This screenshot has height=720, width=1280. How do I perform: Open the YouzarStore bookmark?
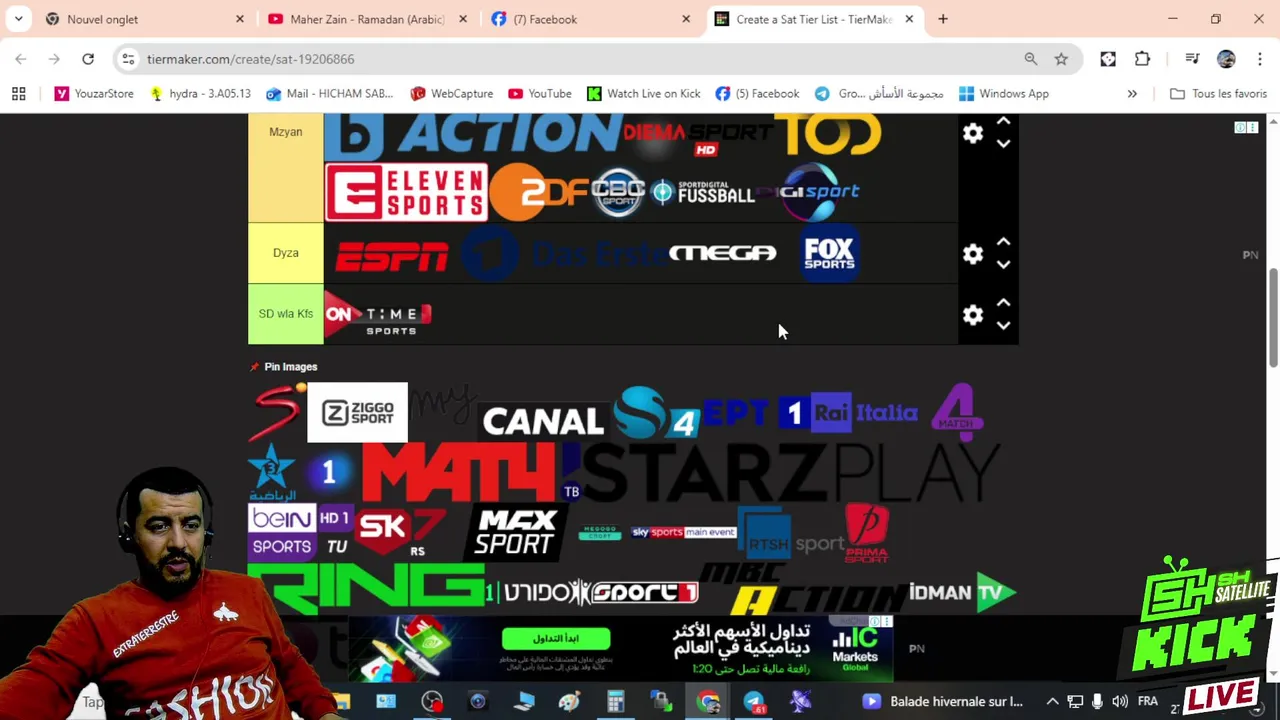[x=94, y=93]
